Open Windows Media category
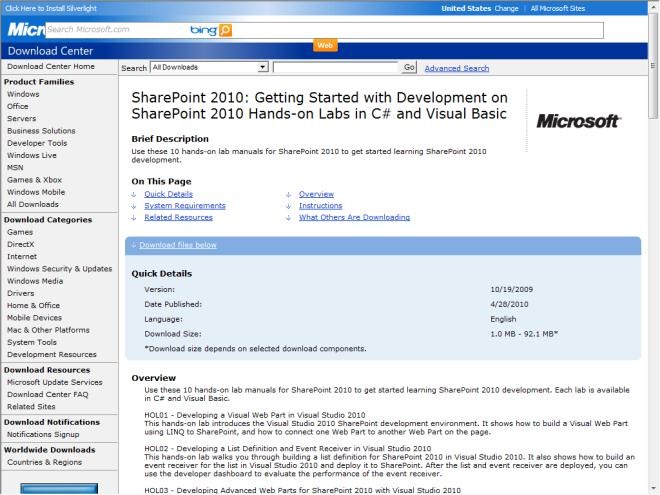 (35, 281)
